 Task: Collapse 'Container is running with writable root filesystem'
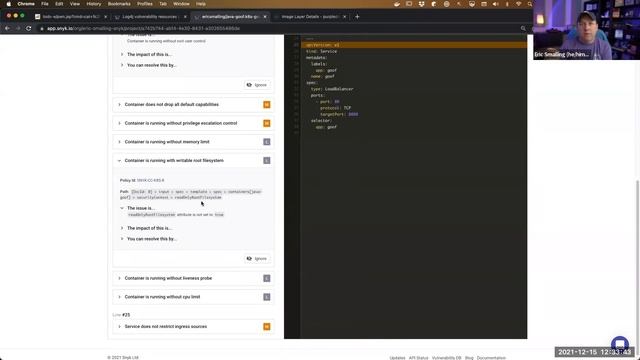(x=193, y=161)
